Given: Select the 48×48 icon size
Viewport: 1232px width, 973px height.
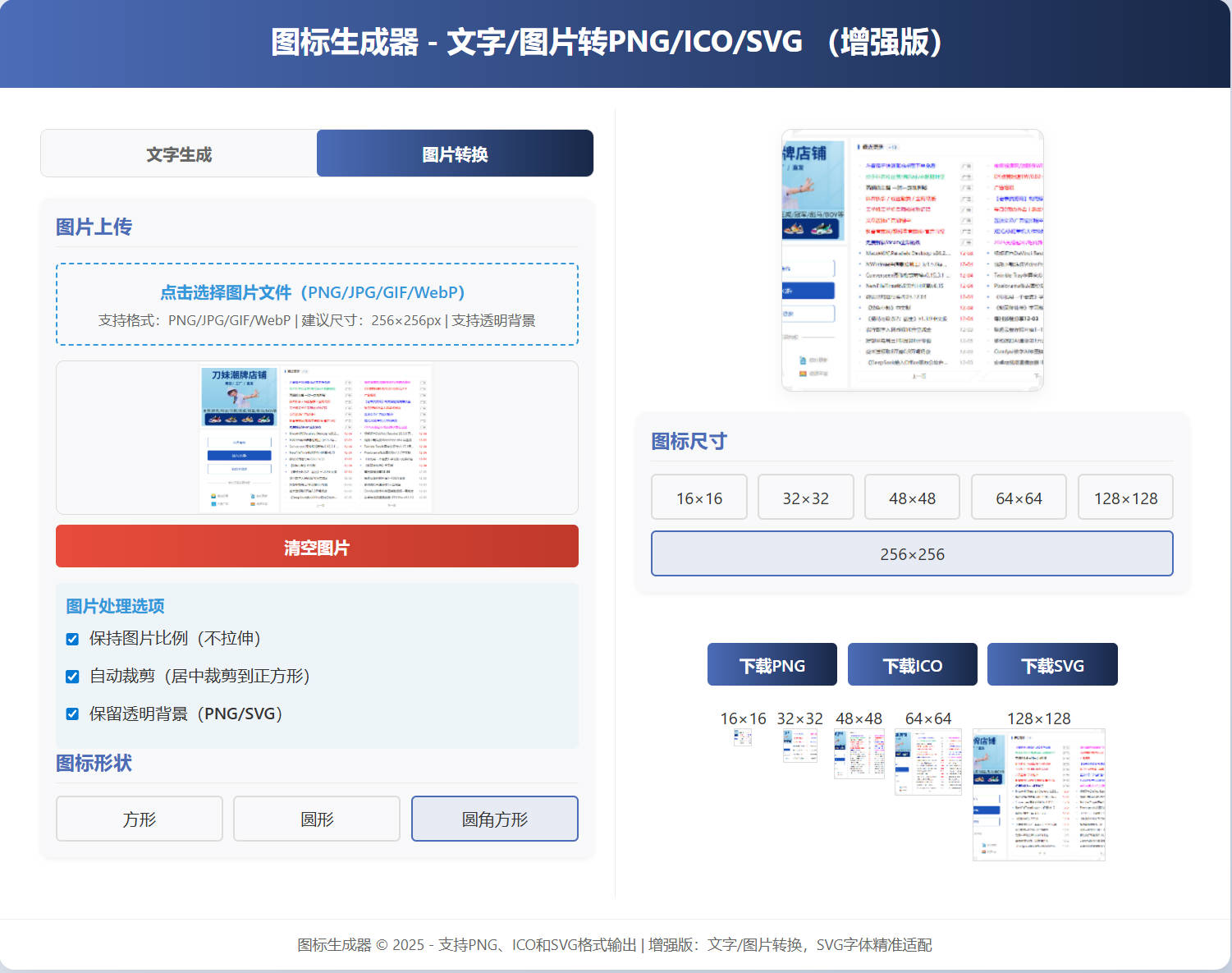Looking at the screenshot, I should point(912,497).
